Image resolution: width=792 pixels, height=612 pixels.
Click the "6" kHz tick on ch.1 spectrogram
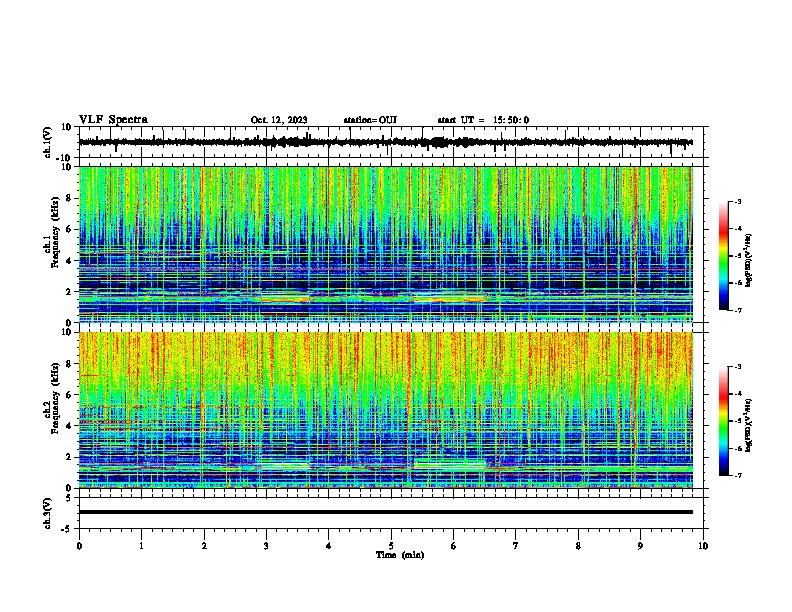point(69,229)
